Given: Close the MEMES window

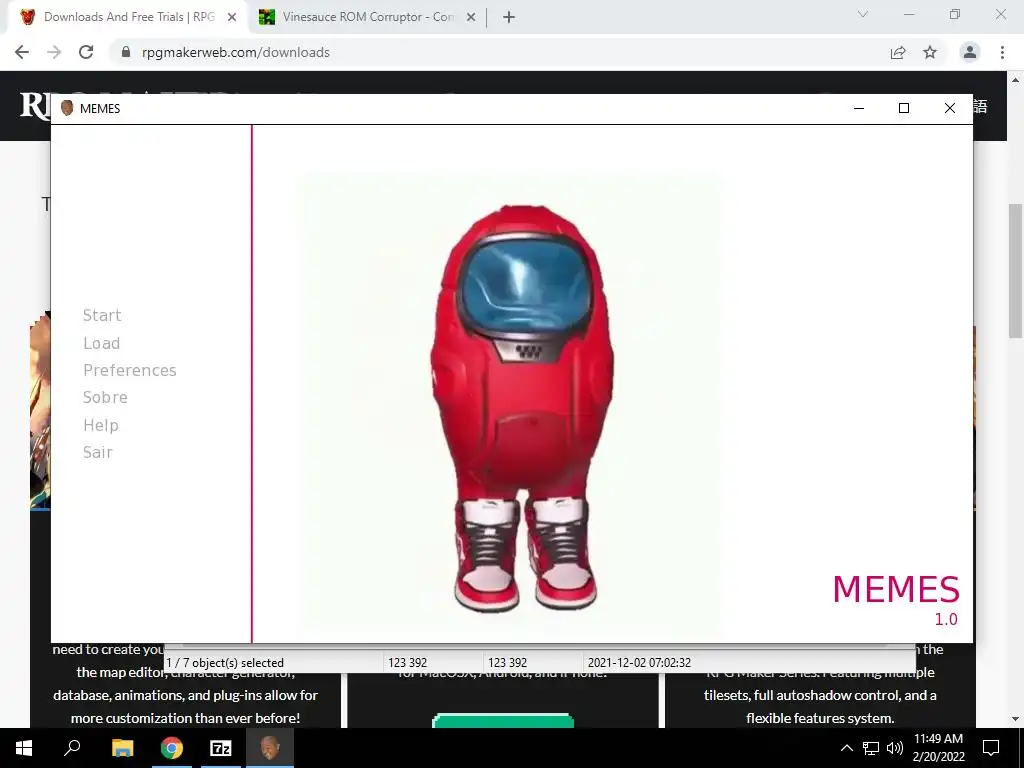Looking at the screenshot, I should click(x=950, y=108).
